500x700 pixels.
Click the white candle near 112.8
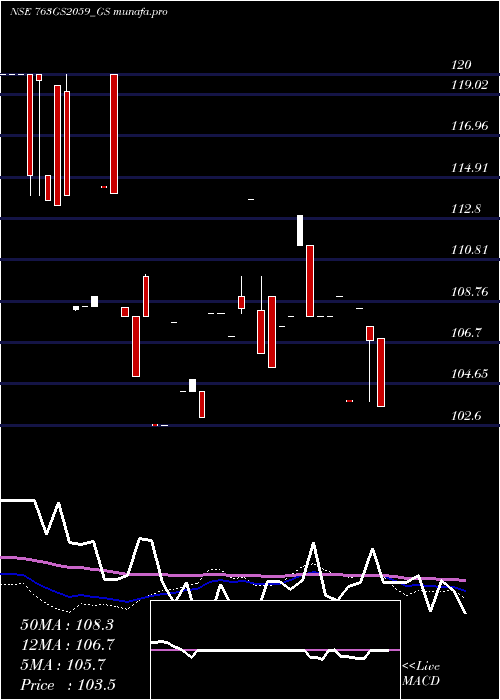point(300,230)
